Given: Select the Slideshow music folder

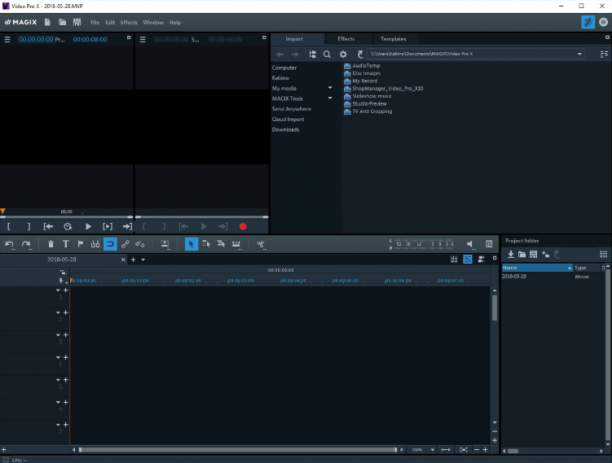Looking at the screenshot, I should [368, 96].
